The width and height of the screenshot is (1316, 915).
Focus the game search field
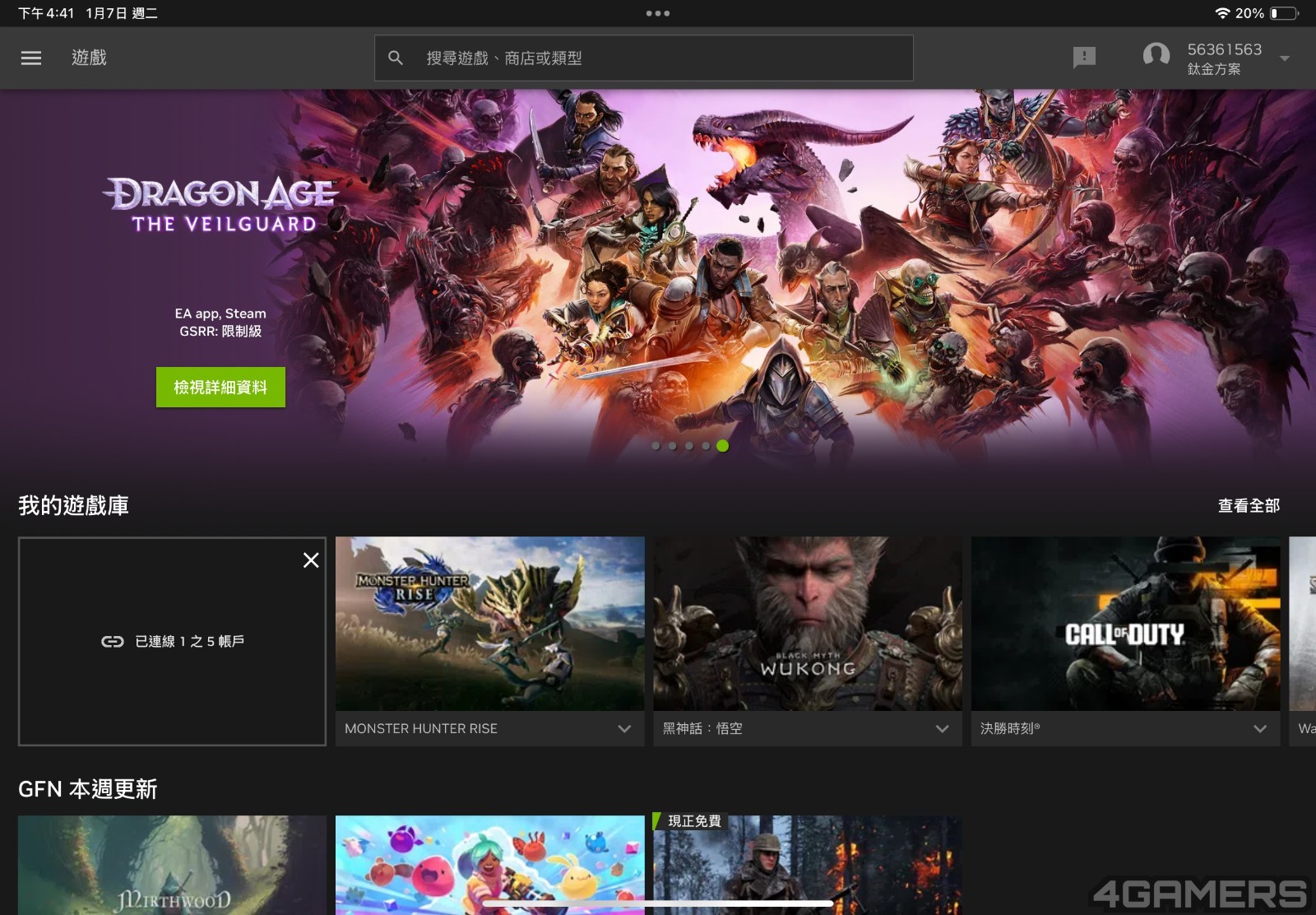pos(643,58)
